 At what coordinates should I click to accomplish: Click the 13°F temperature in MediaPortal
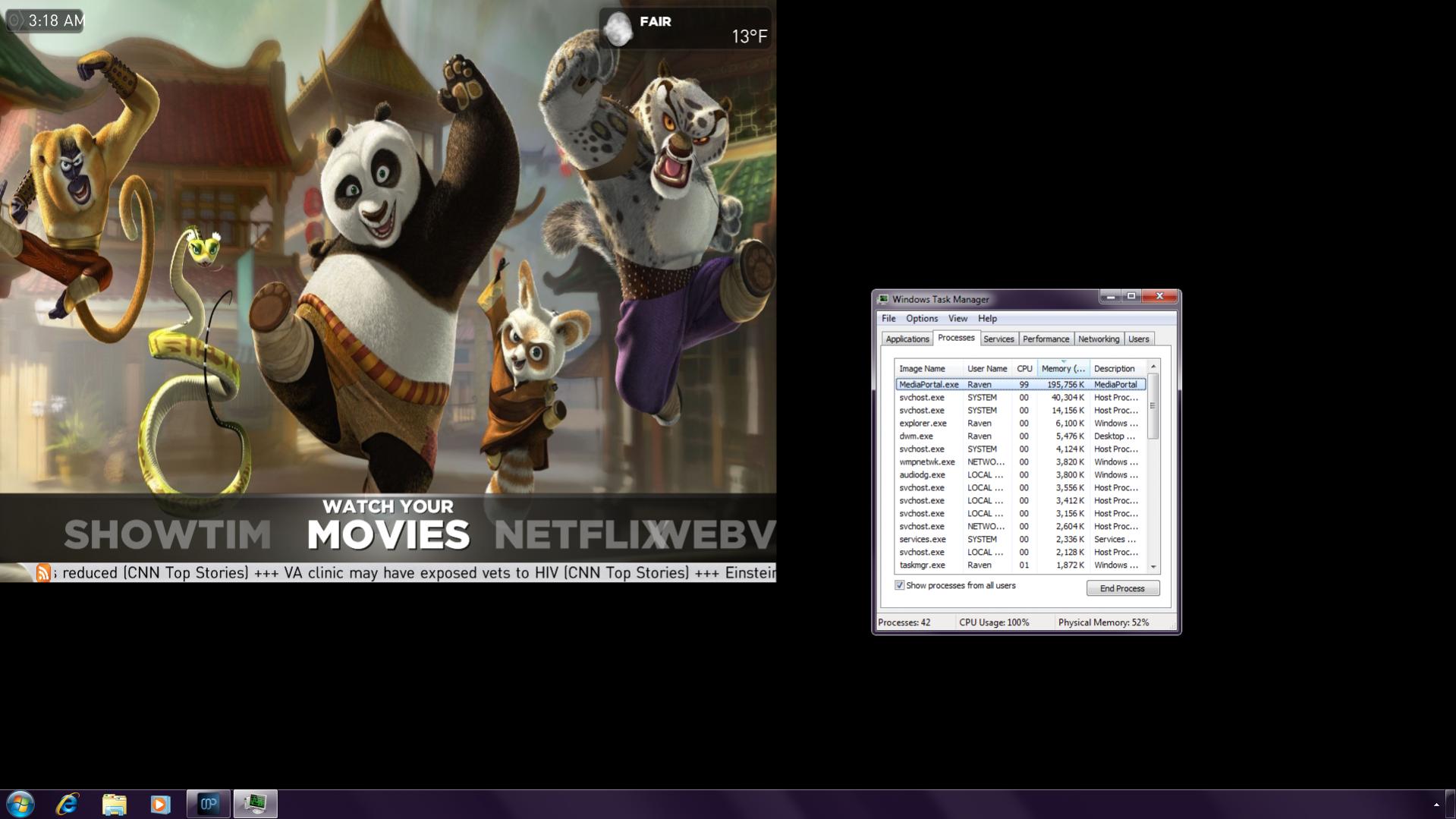click(x=750, y=36)
